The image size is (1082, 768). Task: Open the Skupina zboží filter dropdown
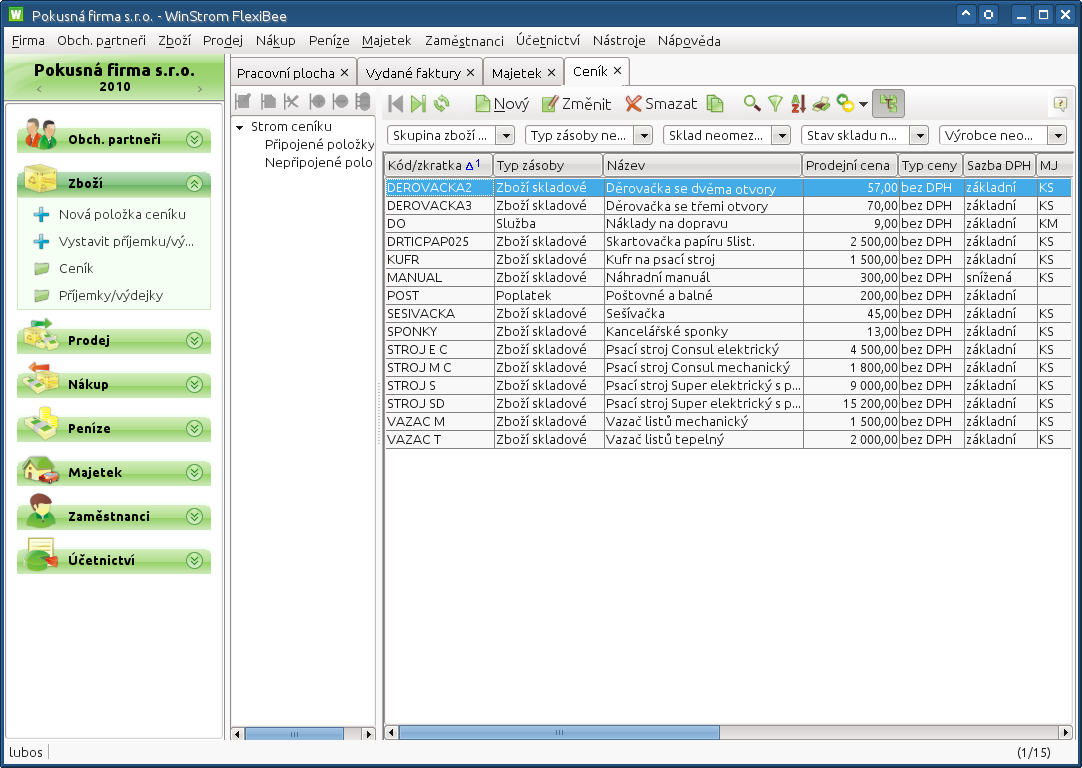click(x=505, y=135)
